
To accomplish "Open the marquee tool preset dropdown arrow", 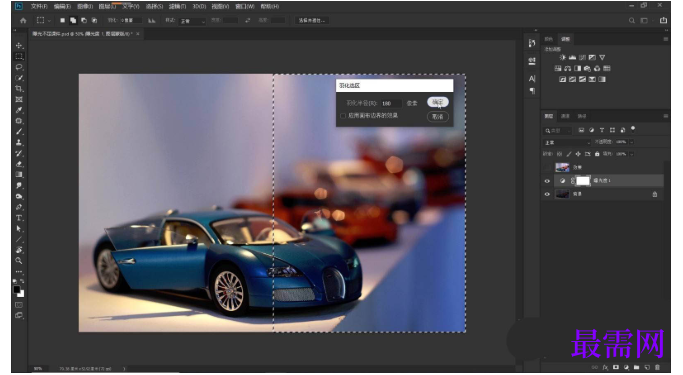I will (x=49, y=20).
